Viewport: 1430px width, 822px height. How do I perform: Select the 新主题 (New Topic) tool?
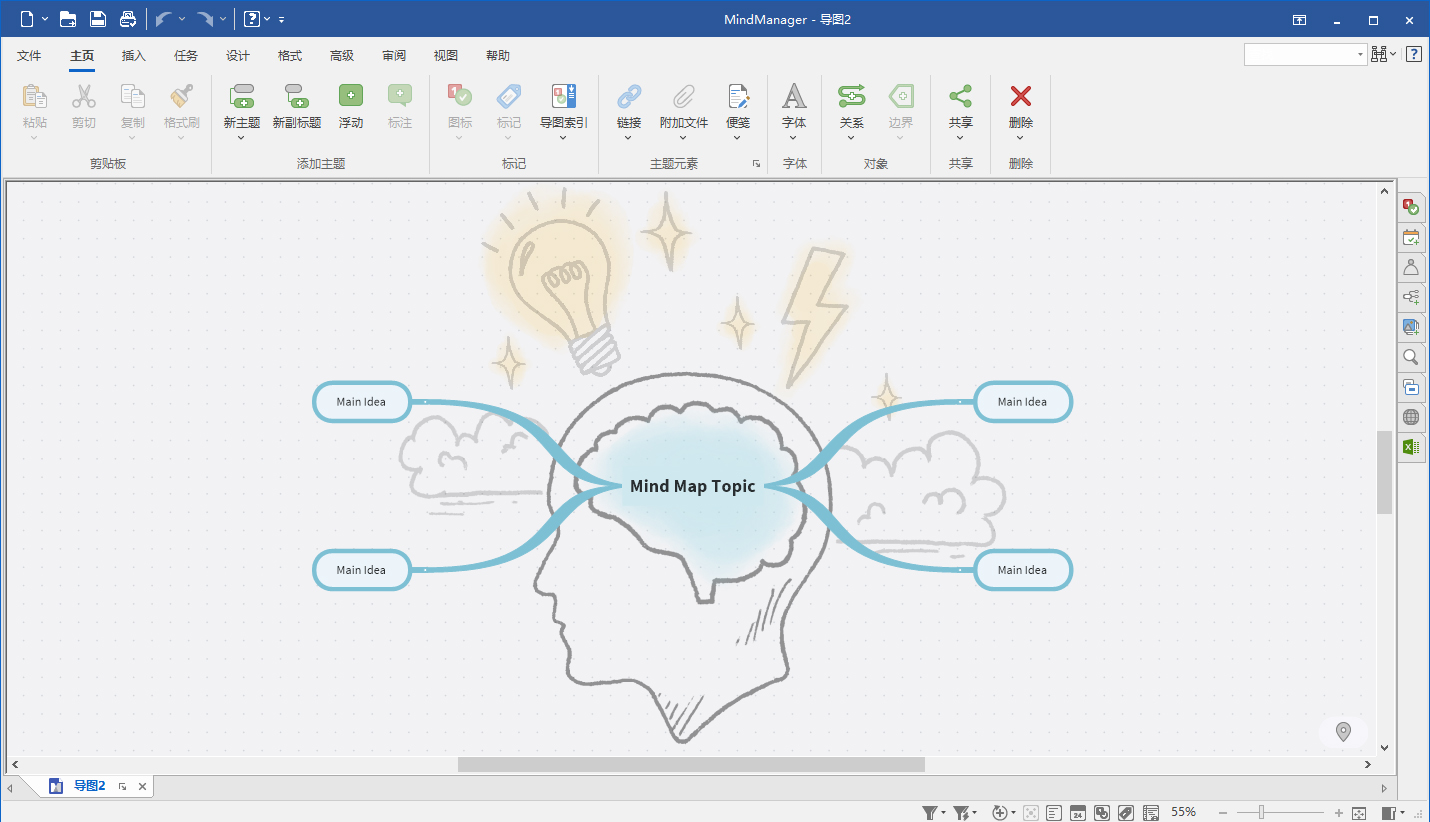(241, 105)
